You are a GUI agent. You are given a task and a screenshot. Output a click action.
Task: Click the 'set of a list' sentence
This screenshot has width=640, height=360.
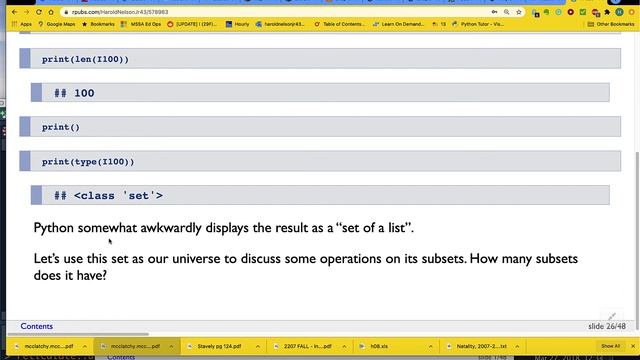click(x=224, y=228)
